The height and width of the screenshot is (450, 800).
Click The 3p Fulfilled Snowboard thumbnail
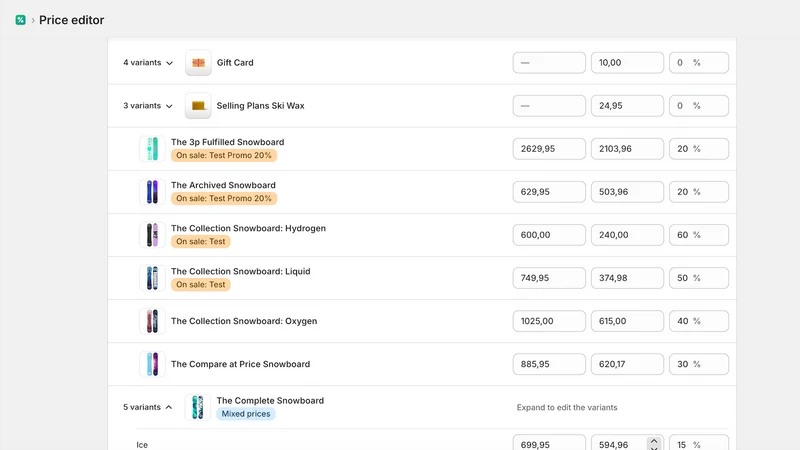152,148
